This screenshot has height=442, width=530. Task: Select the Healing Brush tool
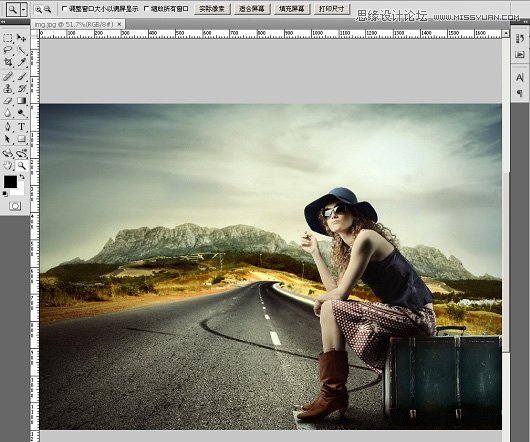7,76
